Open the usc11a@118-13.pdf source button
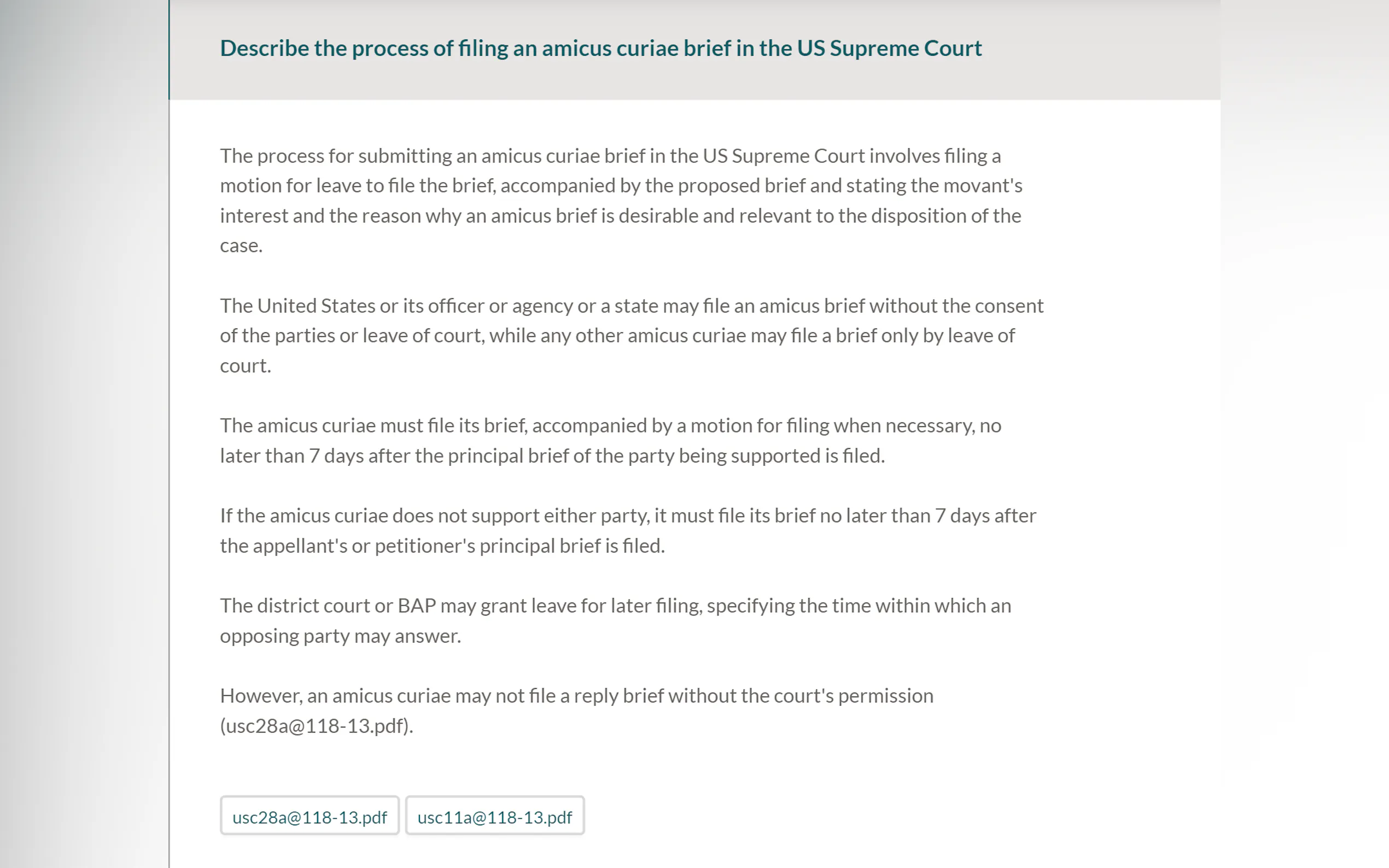 494,817
